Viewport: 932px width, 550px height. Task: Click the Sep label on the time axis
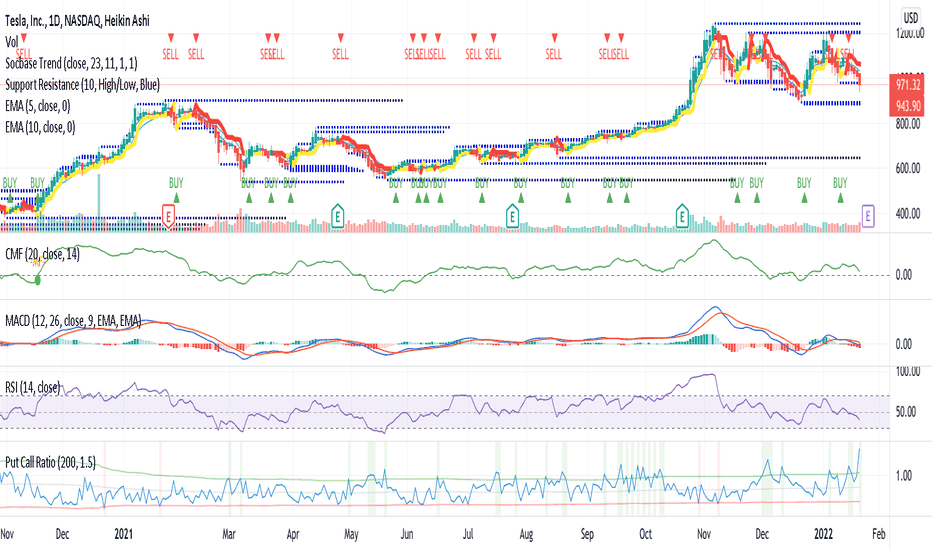(587, 534)
